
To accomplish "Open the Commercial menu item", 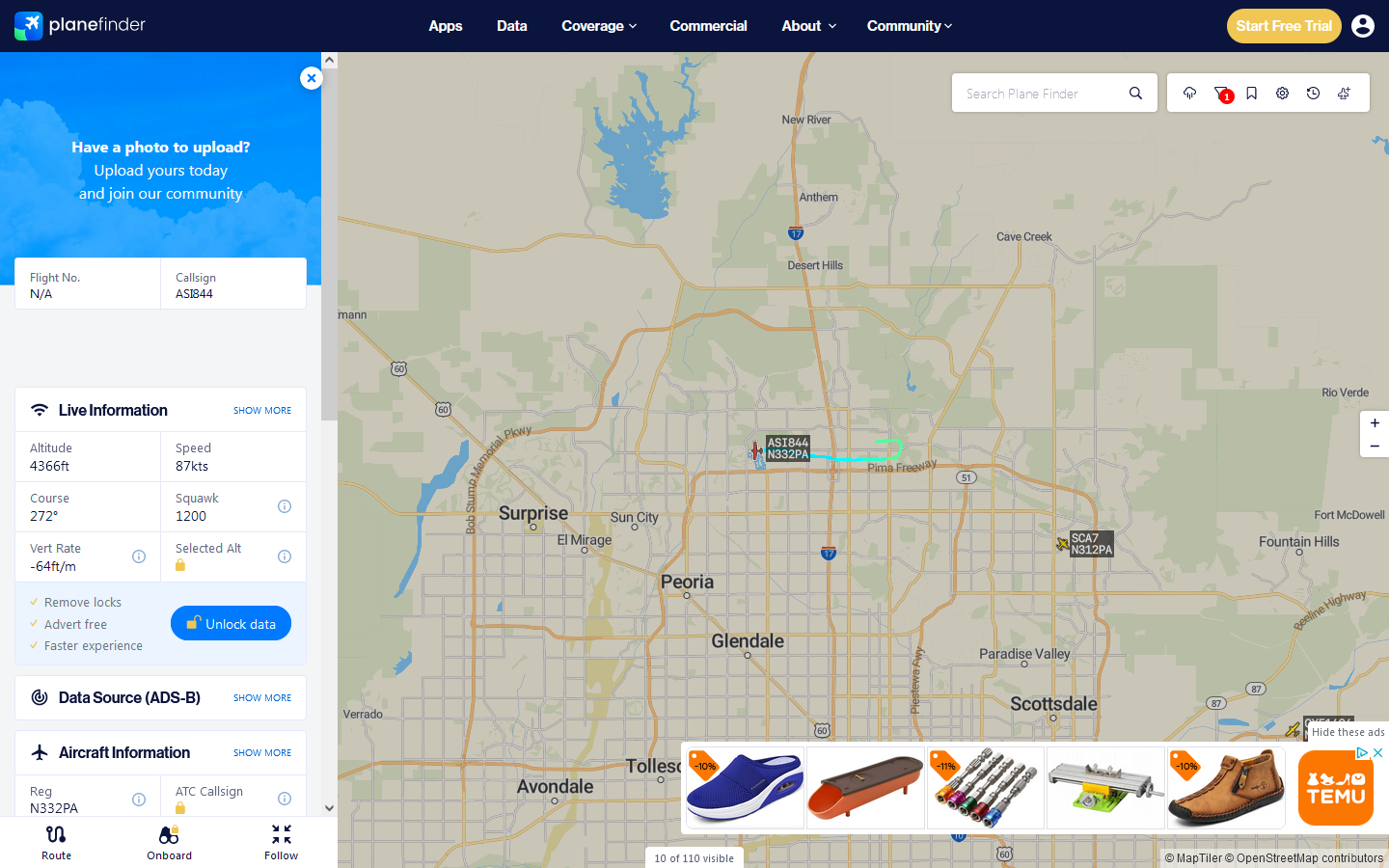I will pyautogui.click(x=709, y=26).
